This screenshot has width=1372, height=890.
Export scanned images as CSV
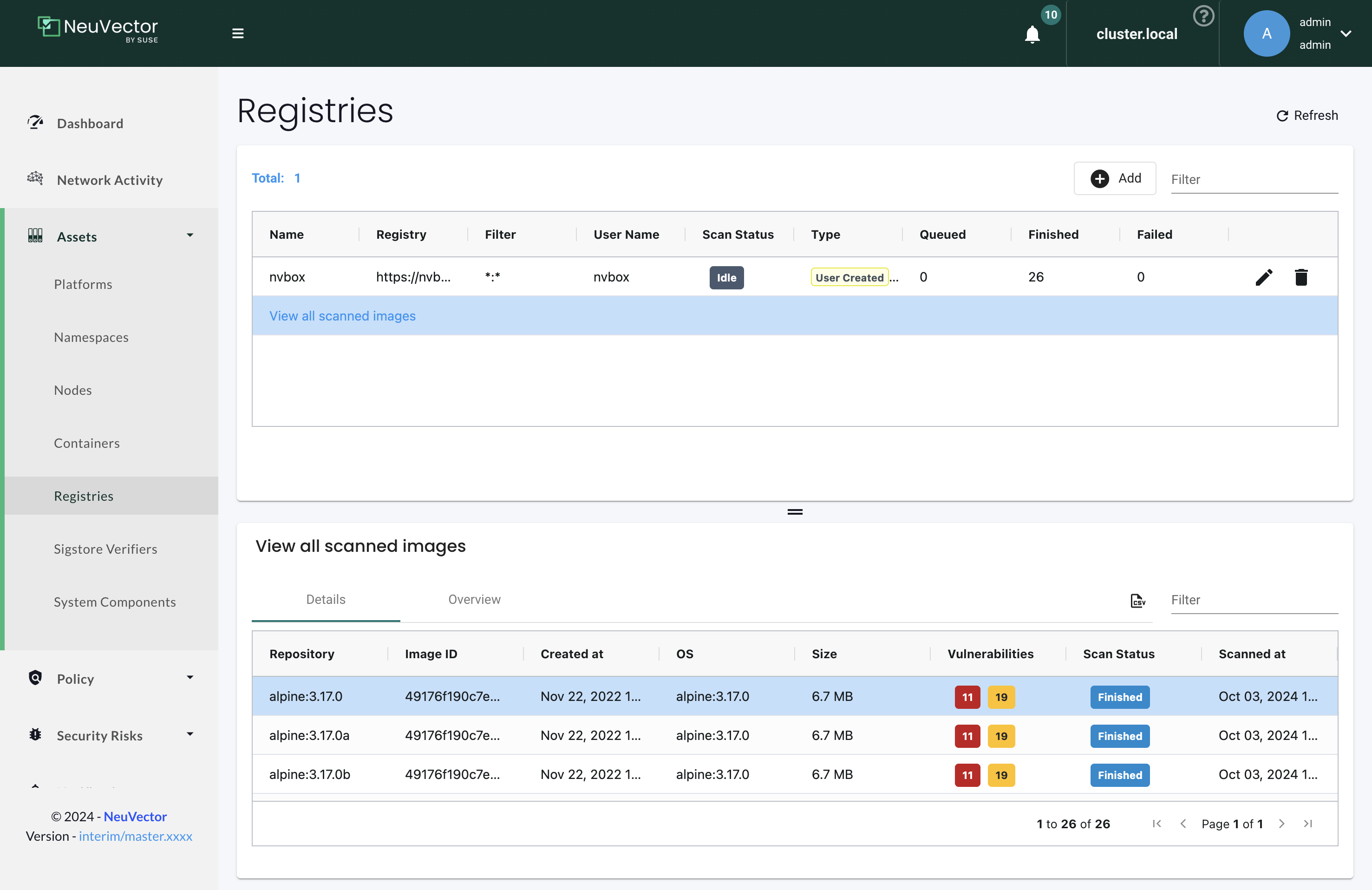point(1137,601)
